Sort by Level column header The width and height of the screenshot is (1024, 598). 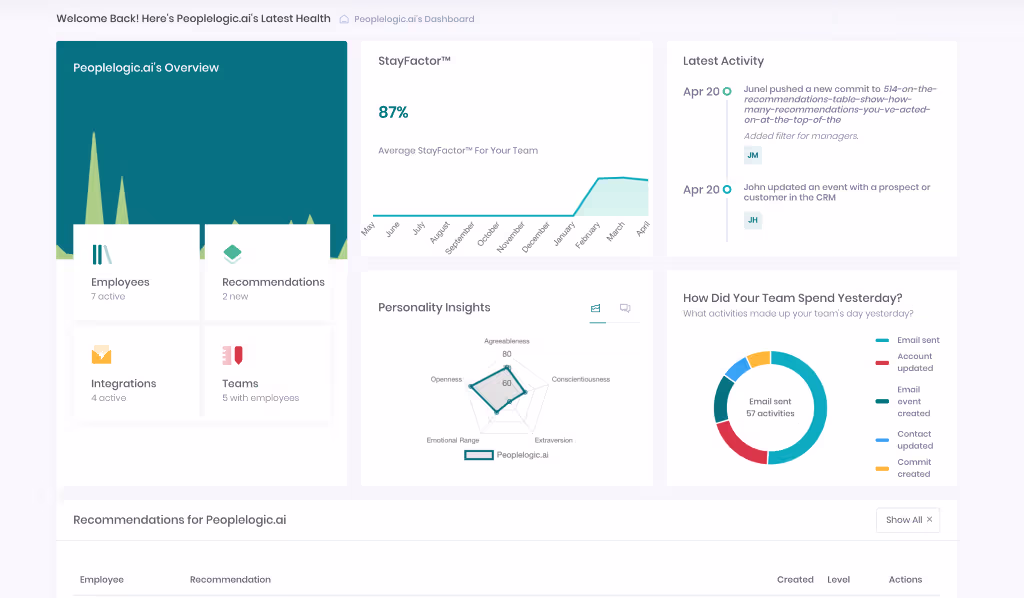point(839,580)
